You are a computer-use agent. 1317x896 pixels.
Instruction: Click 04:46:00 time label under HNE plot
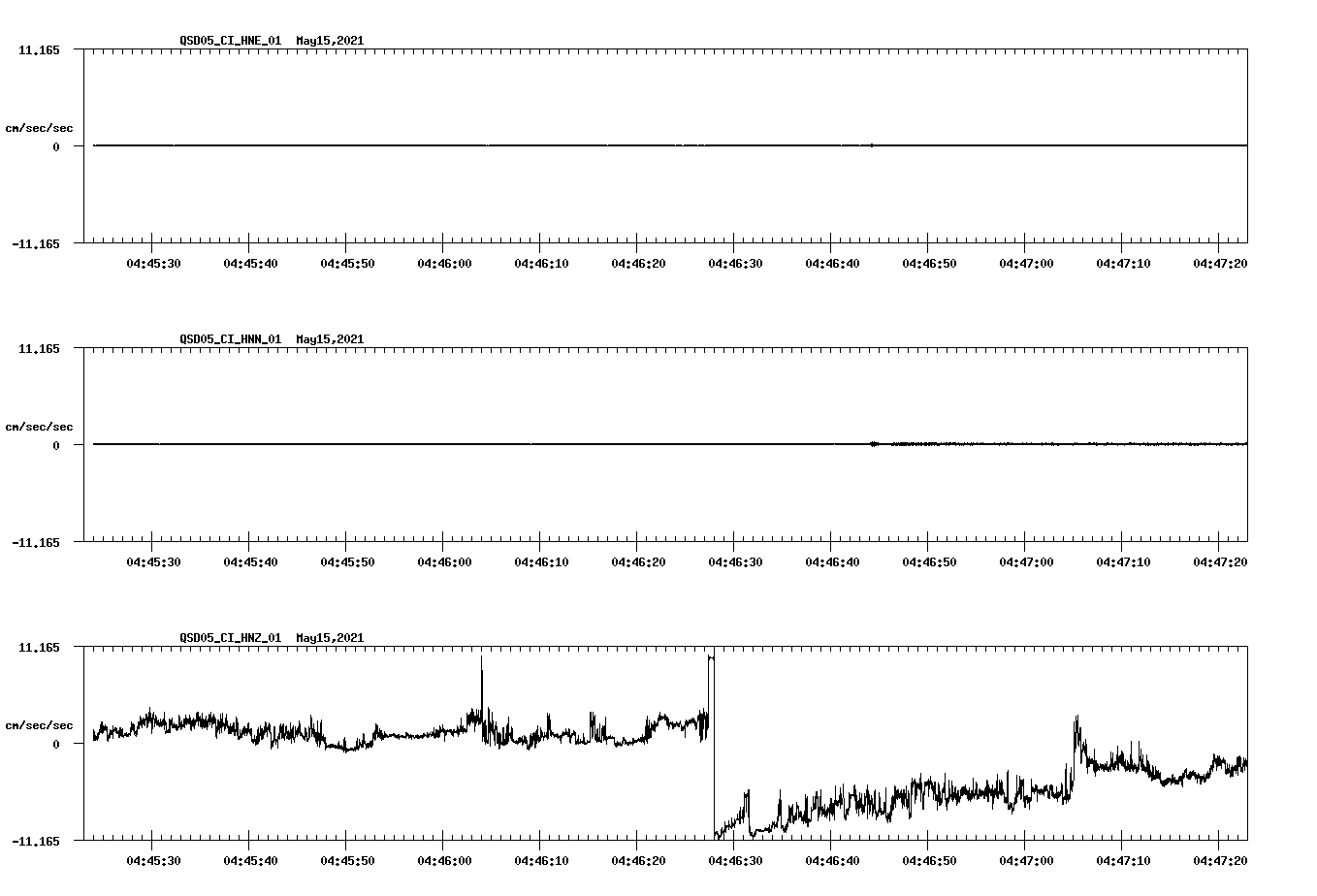click(444, 263)
